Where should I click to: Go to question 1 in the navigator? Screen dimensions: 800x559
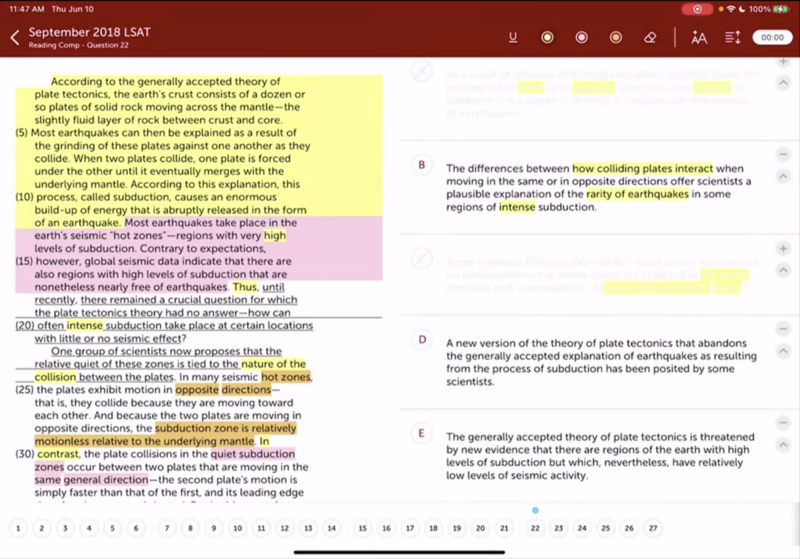point(17,528)
